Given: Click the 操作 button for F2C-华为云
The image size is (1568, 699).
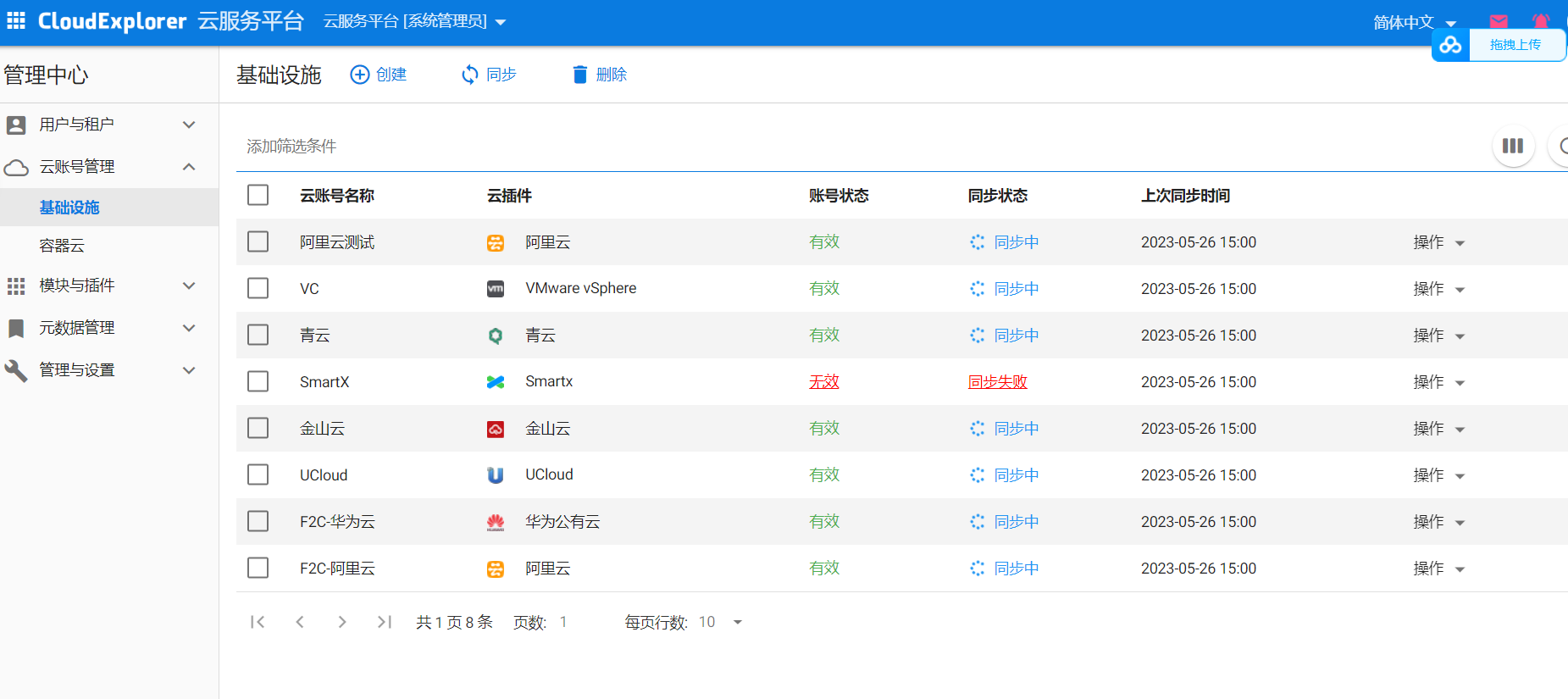Looking at the screenshot, I should (x=1438, y=522).
